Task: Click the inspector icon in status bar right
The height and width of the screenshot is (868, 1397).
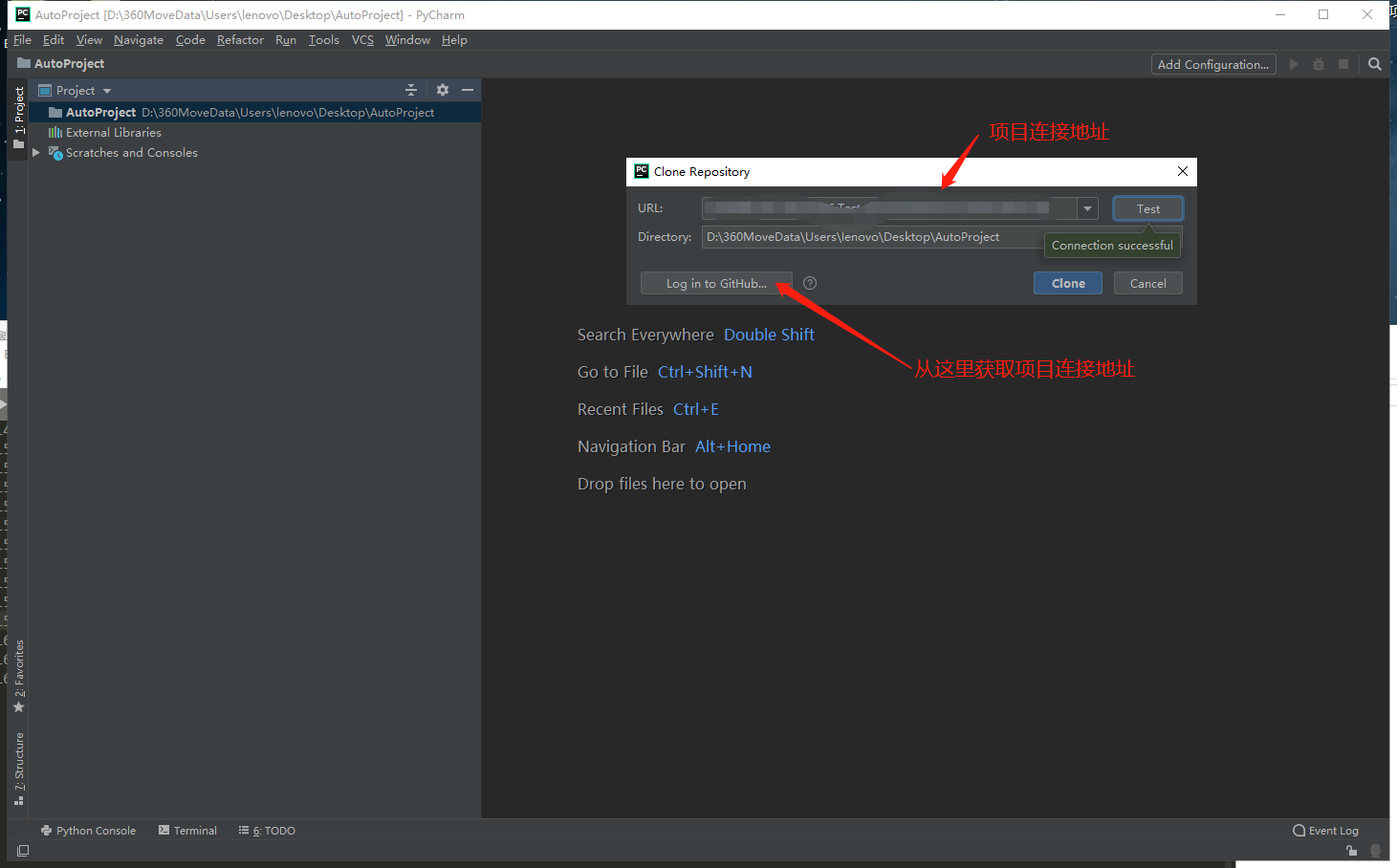Action: 1375,850
